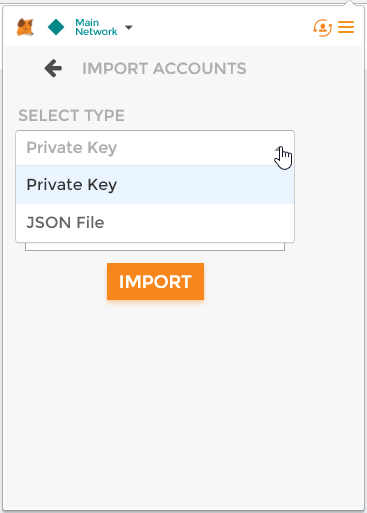Expand the network selector caret
This screenshot has height=513, width=367.
[x=129, y=27]
